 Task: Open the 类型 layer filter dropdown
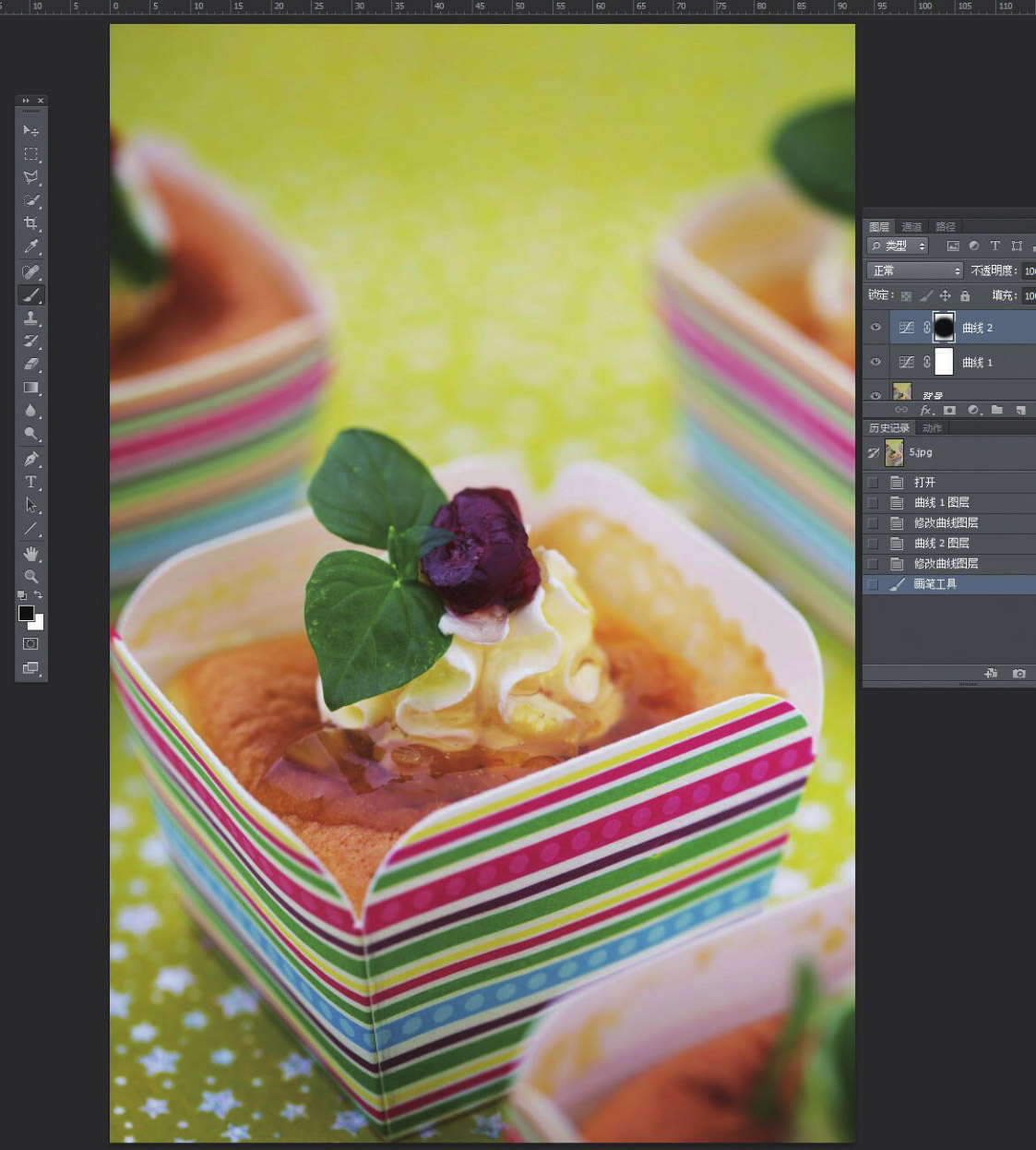[x=897, y=246]
